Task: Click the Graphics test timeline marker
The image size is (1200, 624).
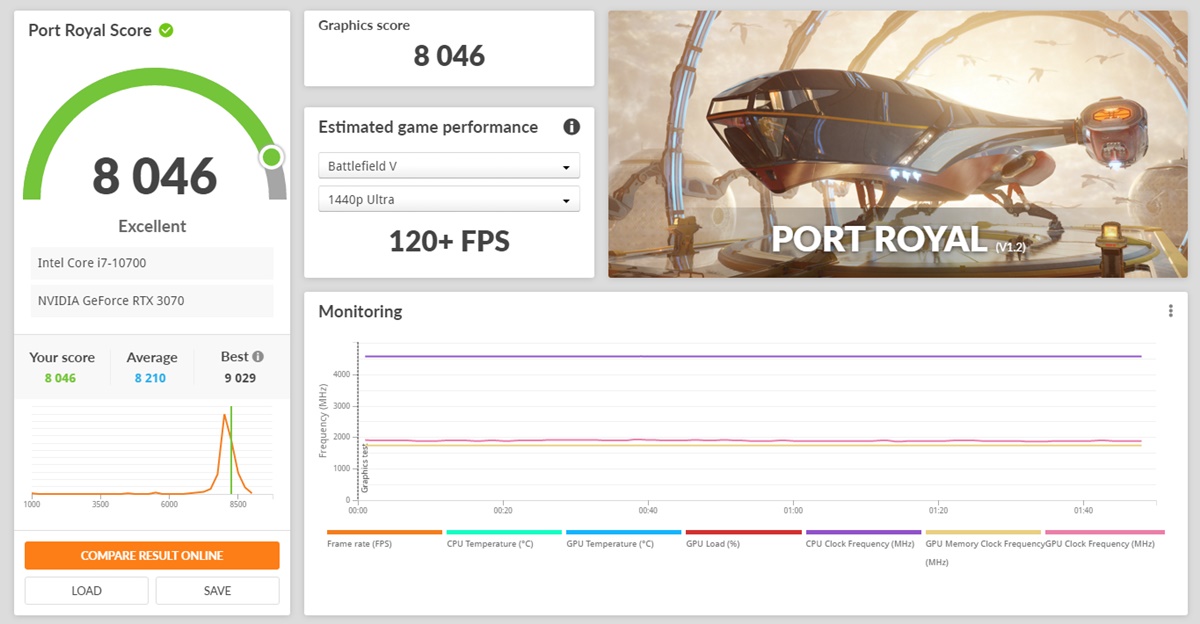Action: coord(365,470)
